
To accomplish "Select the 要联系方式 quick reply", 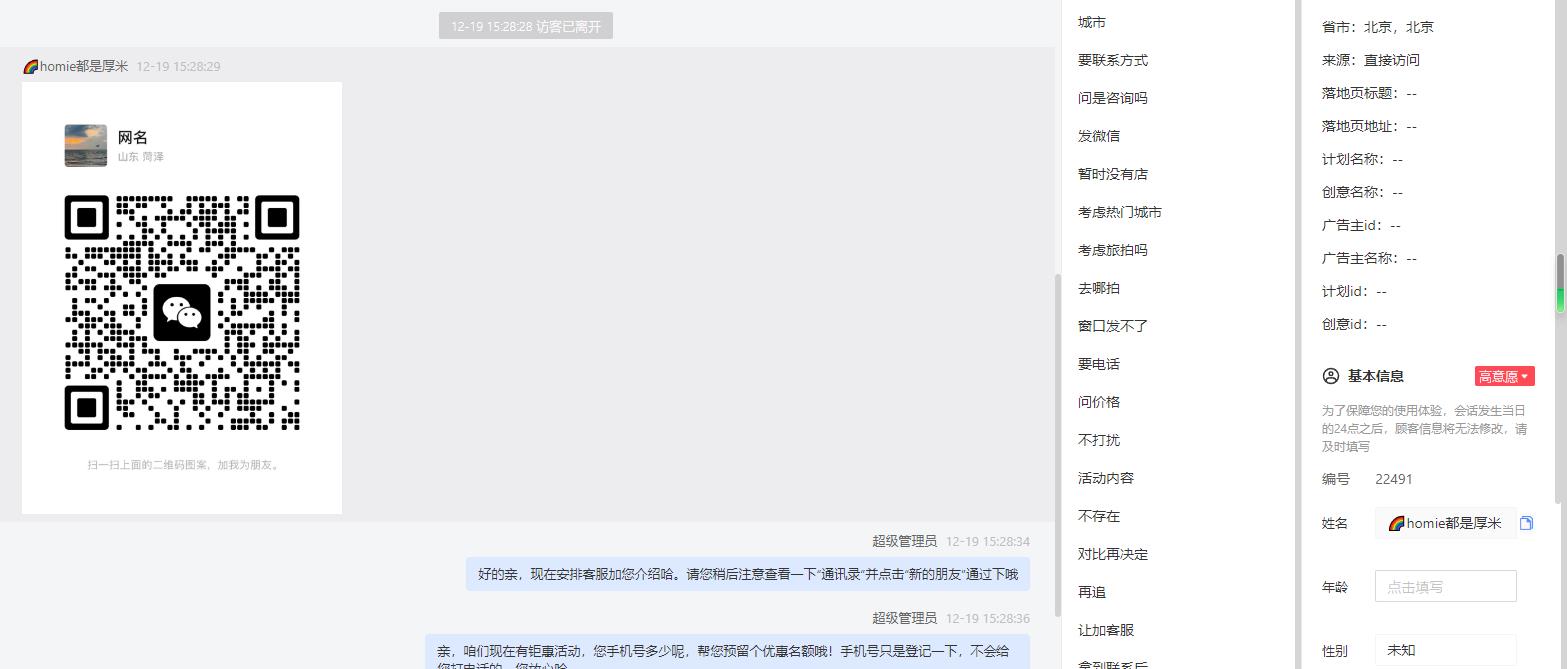I will 1113,60.
